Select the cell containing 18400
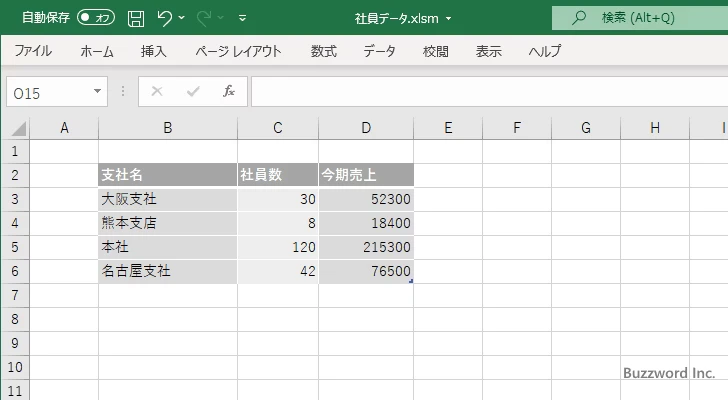Viewport: 728px width, 400px height. point(366,223)
